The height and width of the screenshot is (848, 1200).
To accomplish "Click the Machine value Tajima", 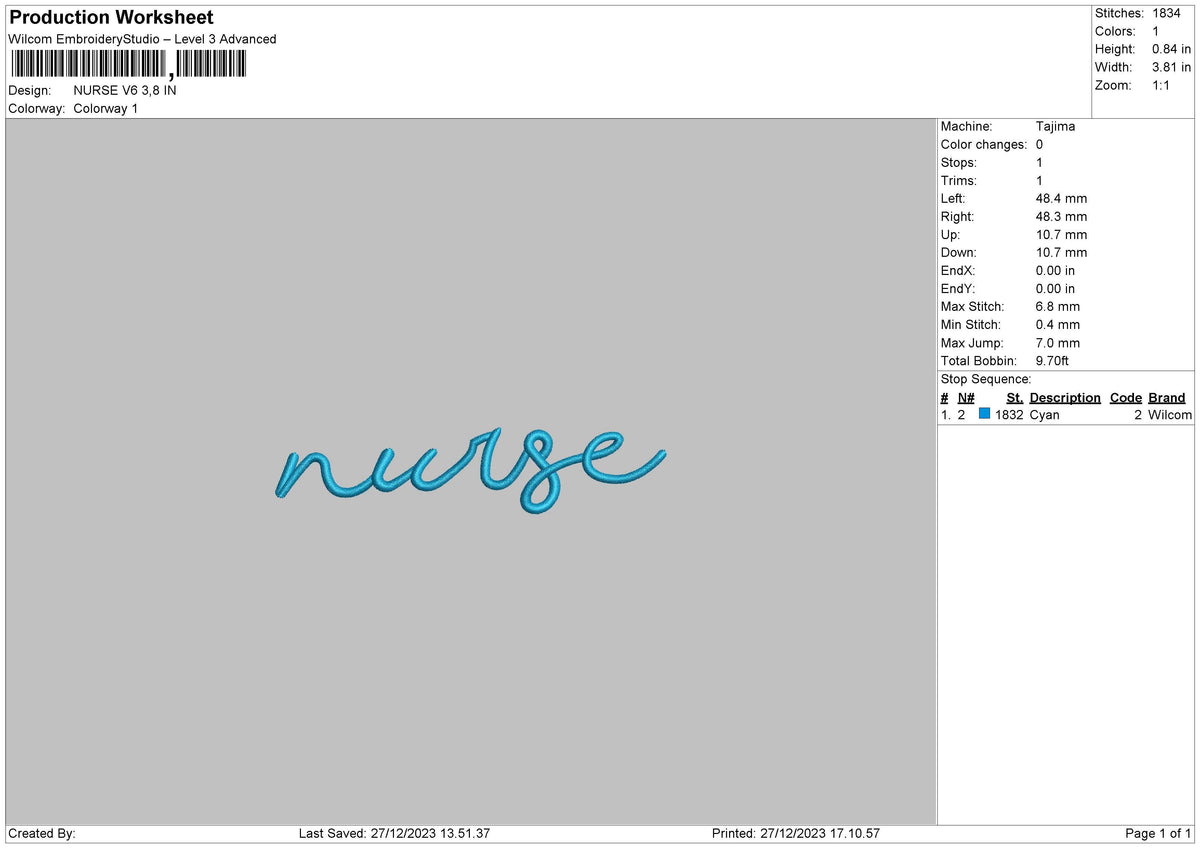I will (1056, 126).
